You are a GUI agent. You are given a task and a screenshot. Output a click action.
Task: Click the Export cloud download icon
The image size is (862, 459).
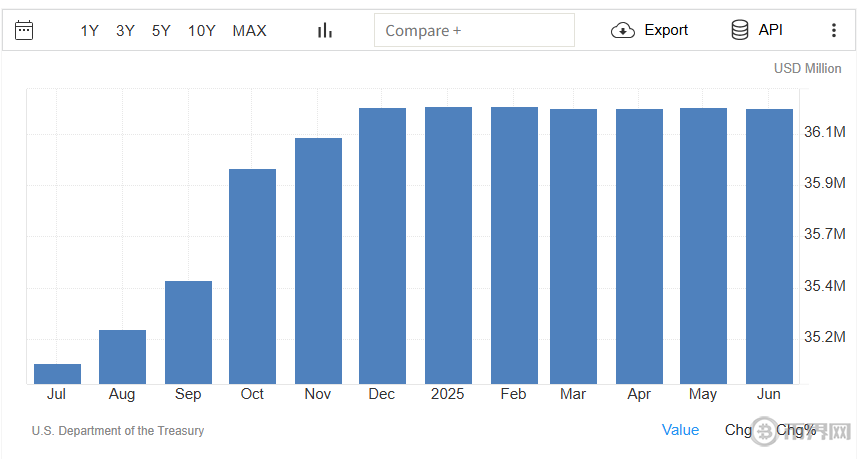point(623,30)
